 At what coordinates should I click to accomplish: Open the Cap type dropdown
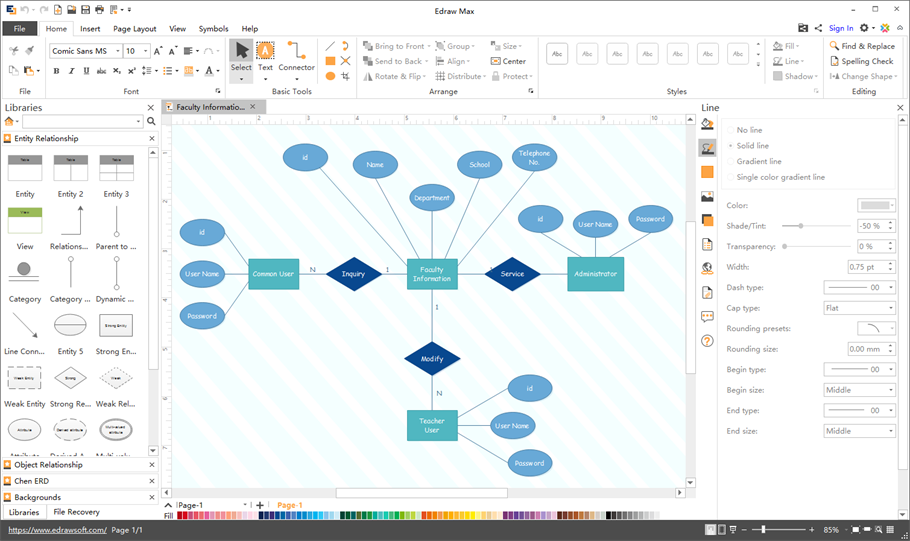859,308
